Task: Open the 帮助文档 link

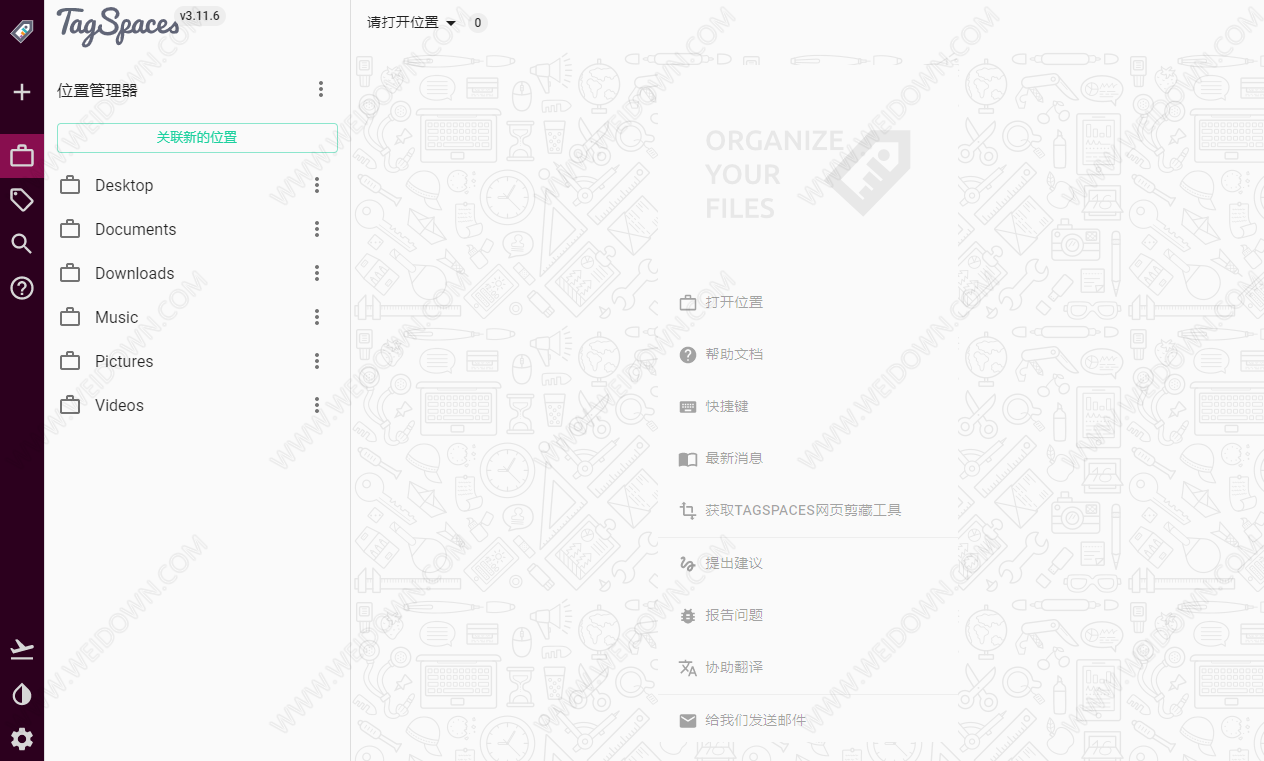Action: click(x=734, y=354)
